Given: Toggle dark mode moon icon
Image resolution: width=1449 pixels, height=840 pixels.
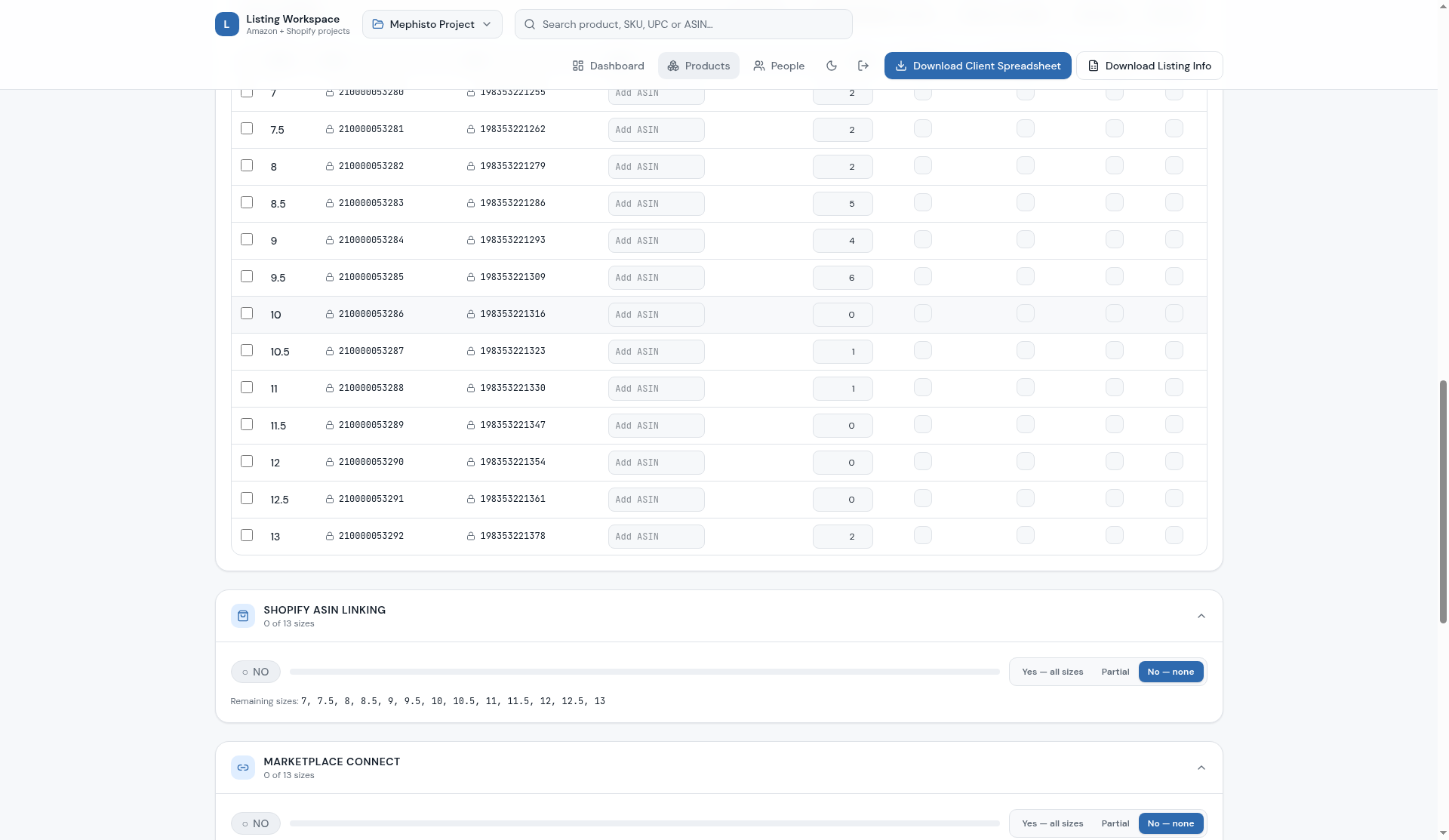Looking at the screenshot, I should coord(832,66).
